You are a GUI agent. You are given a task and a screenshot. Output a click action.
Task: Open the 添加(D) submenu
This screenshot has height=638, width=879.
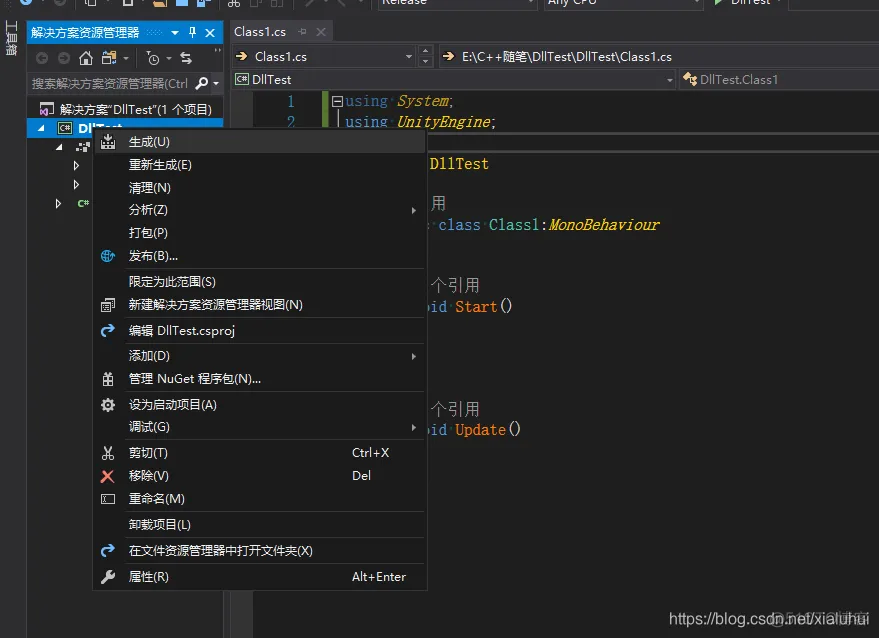pyautogui.click(x=259, y=356)
